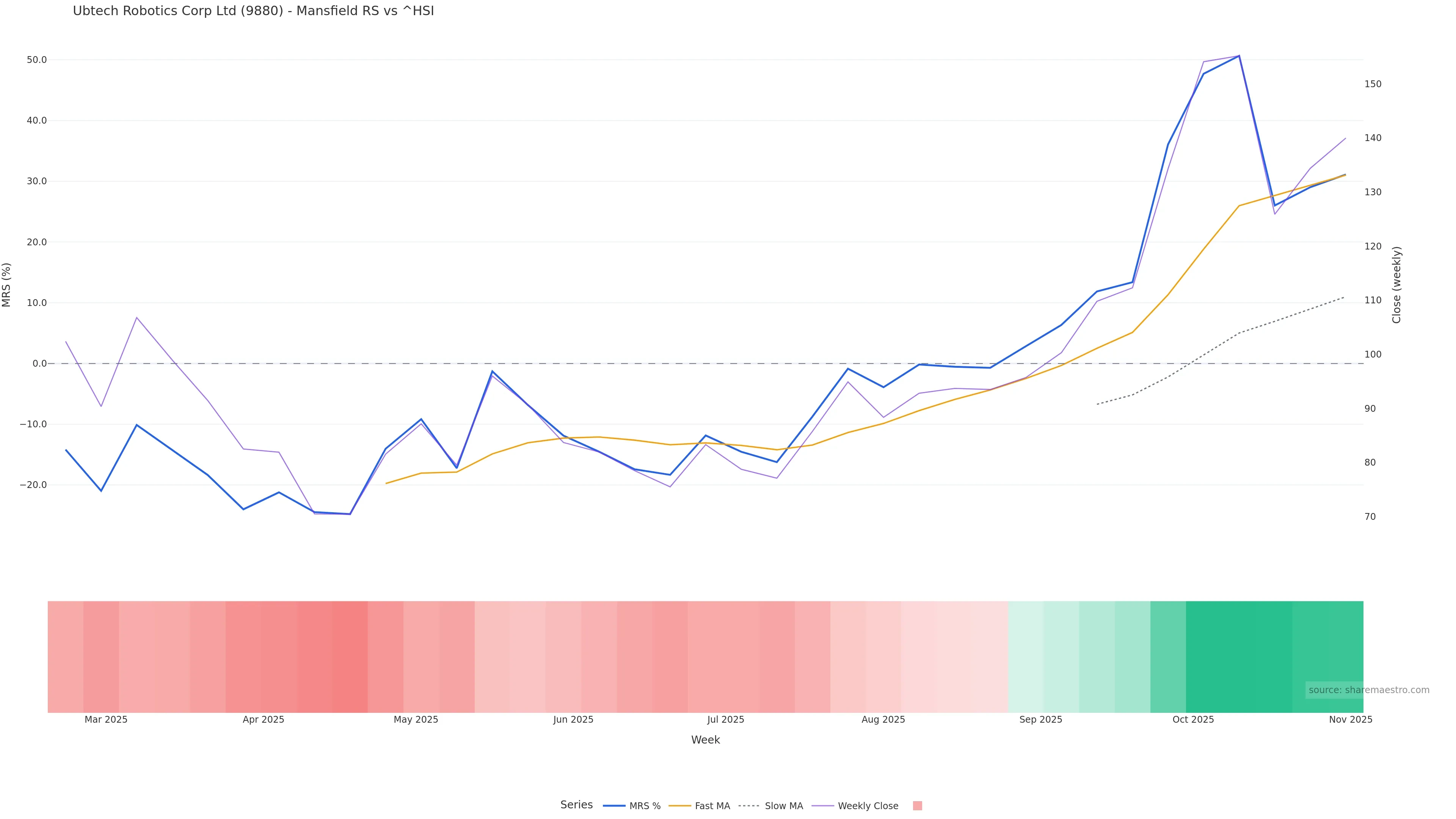This screenshot has width=1456, height=819.
Task: Select the Oct 2025 week label
Action: (x=1192, y=720)
